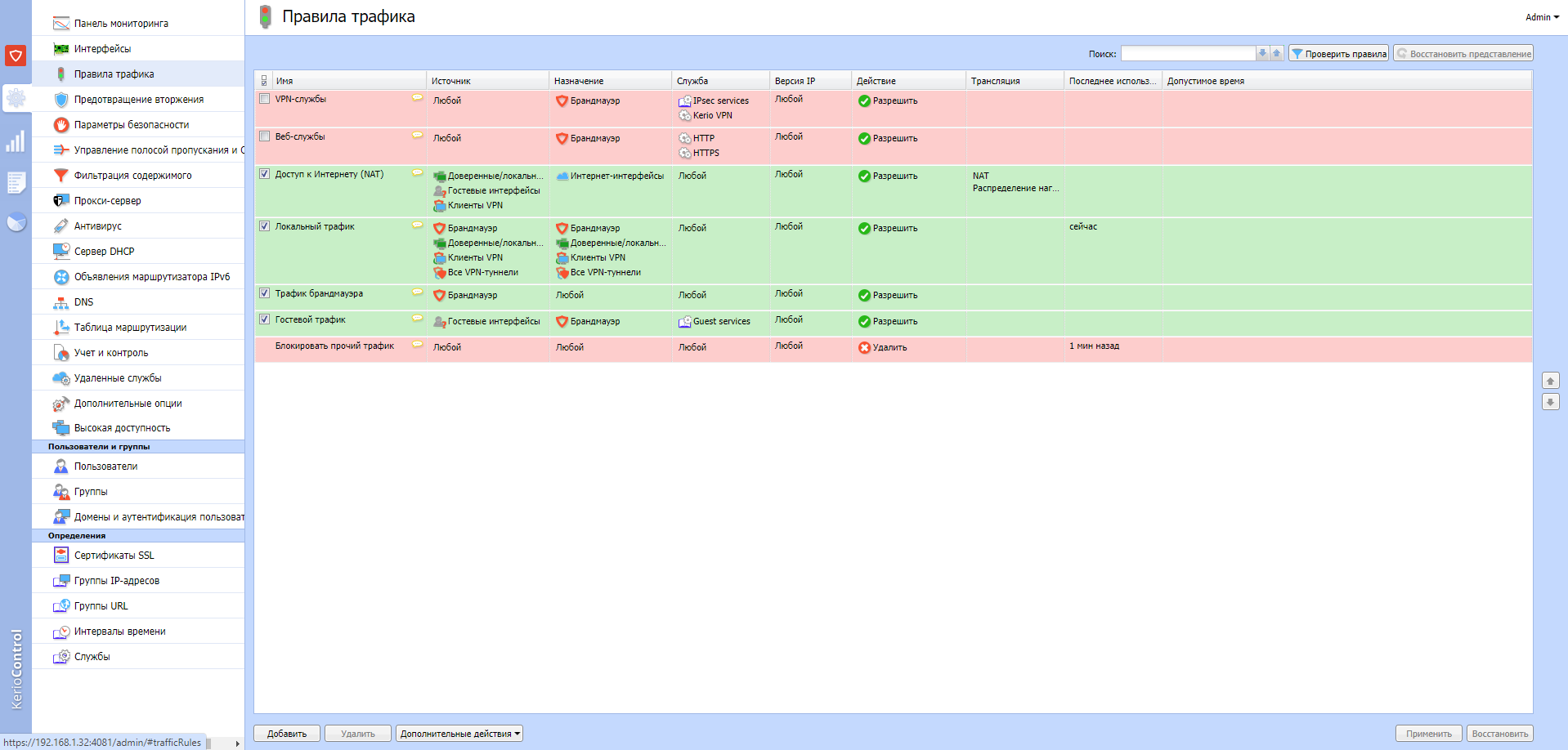The width and height of the screenshot is (1568, 750).
Task: Click the Поиск search field
Action: click(x=1187, y=54)
